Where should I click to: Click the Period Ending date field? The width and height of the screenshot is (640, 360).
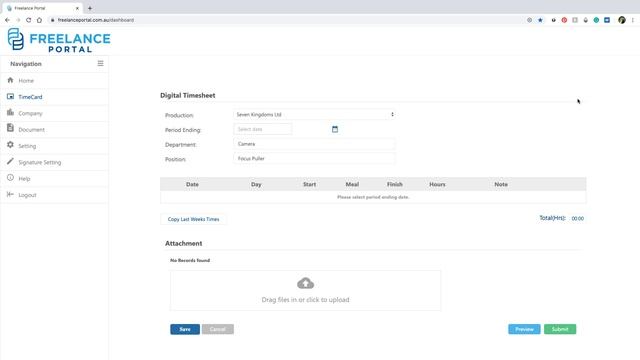pyautogui.click(x=263, y=129)
